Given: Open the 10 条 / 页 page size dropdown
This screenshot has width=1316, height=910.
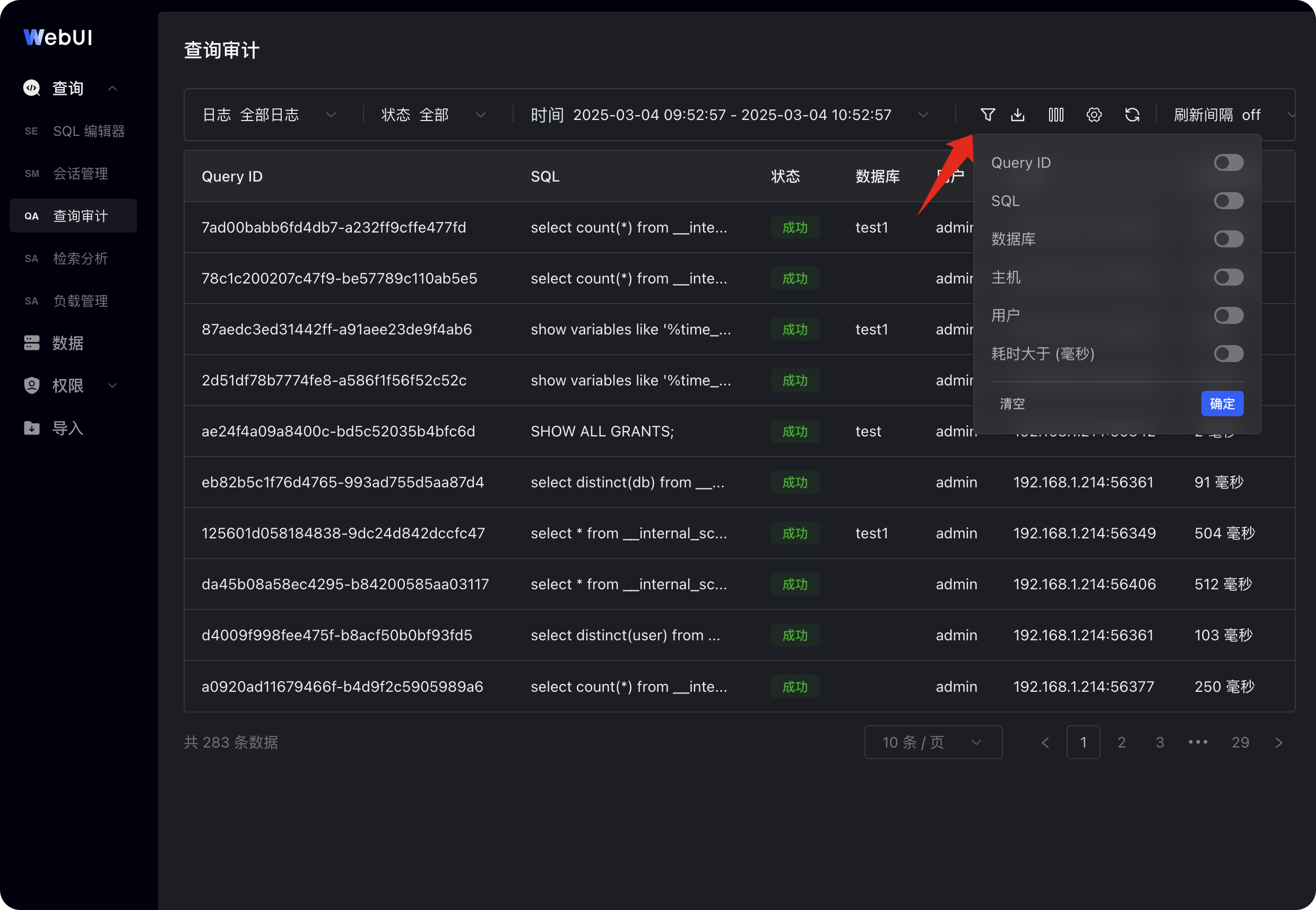Looking at the screenshot, I should [x=933, y=742].
